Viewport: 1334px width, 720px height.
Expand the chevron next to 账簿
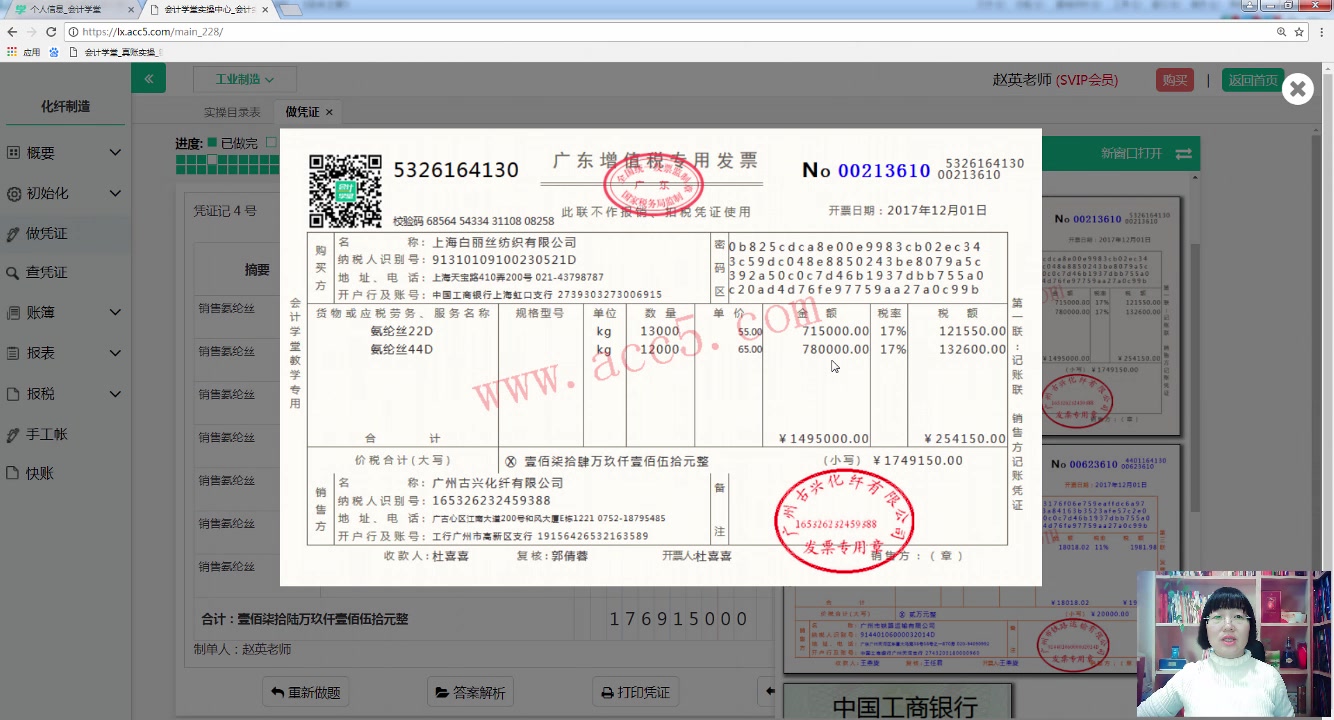[115, 313]
